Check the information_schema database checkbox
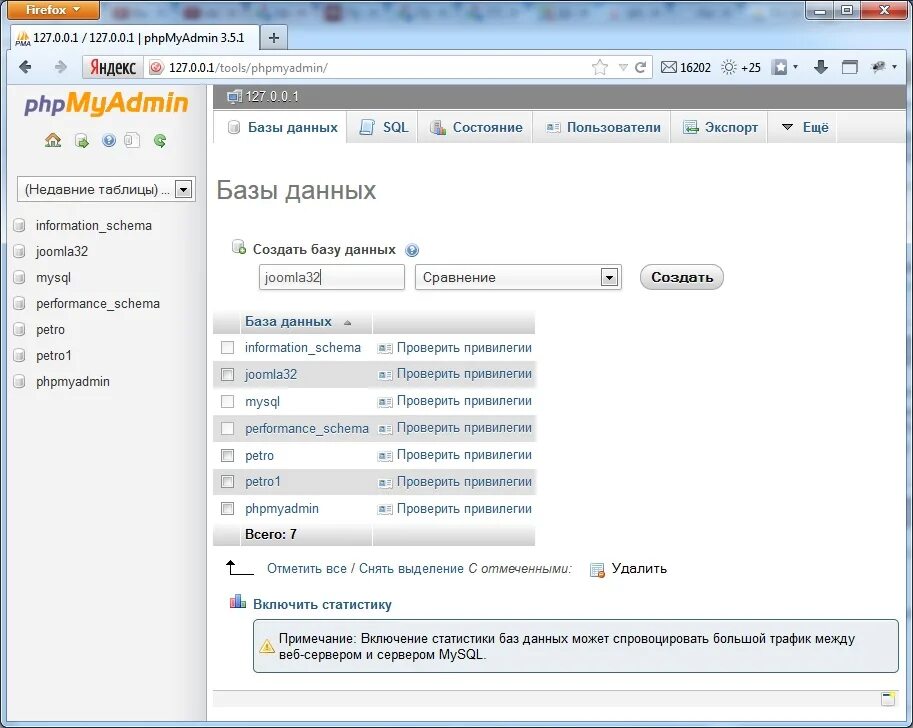 pos(227,348)
